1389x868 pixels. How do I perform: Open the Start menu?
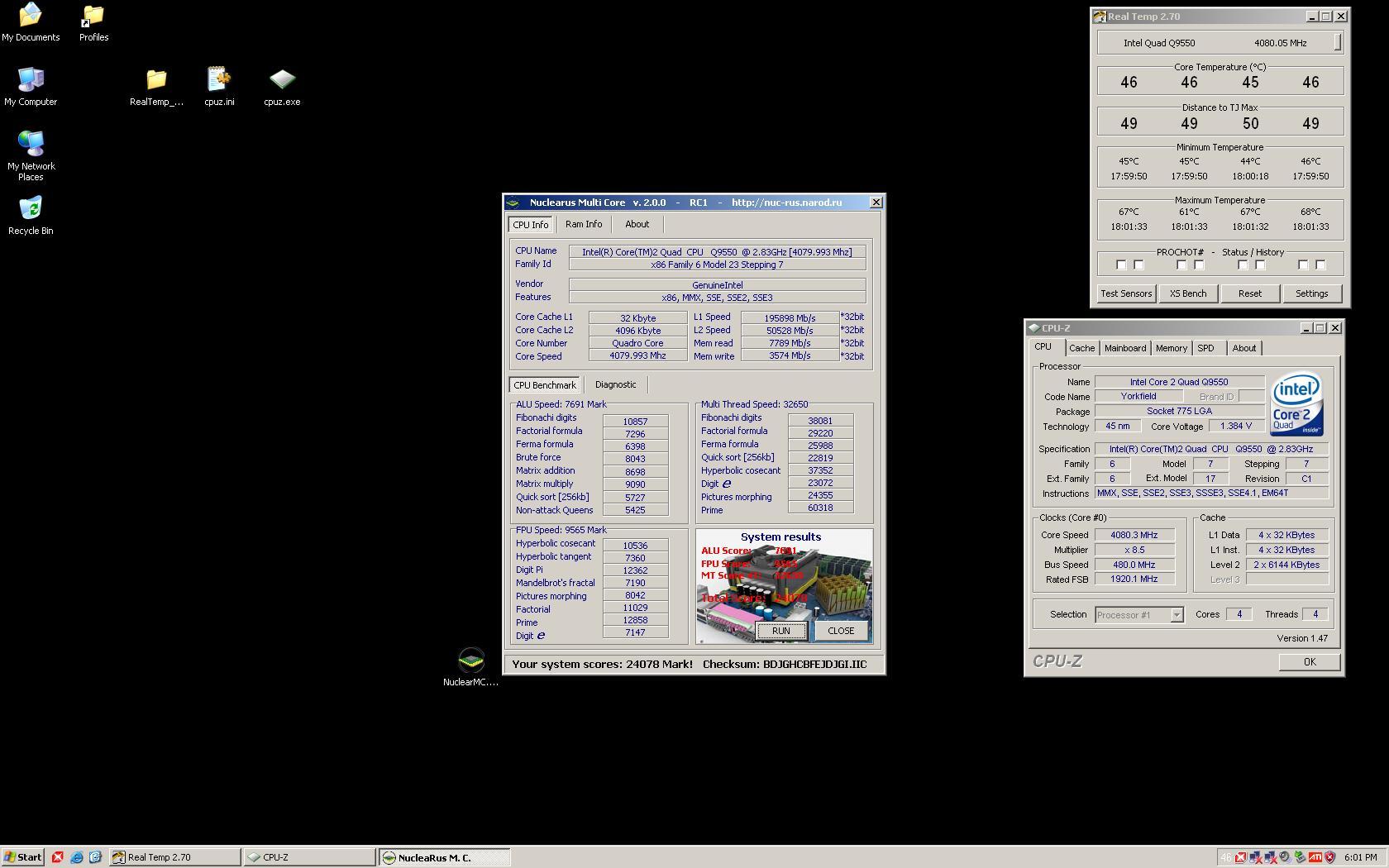(22, 857)
